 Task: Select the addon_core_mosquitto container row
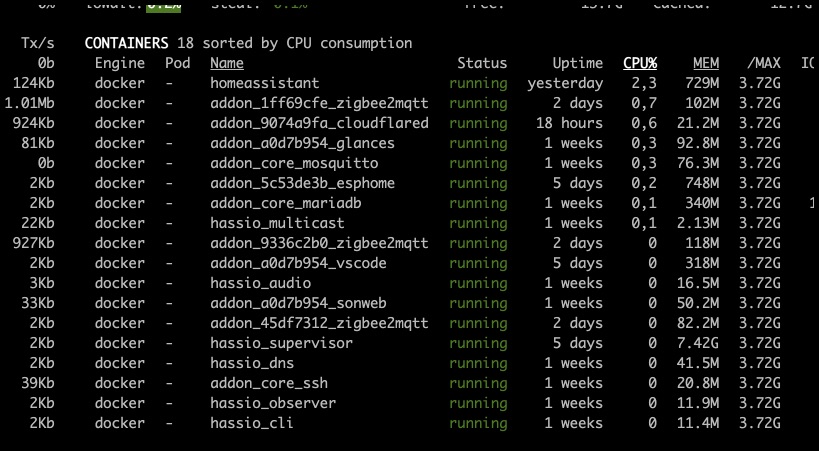[x=294, y=163]
